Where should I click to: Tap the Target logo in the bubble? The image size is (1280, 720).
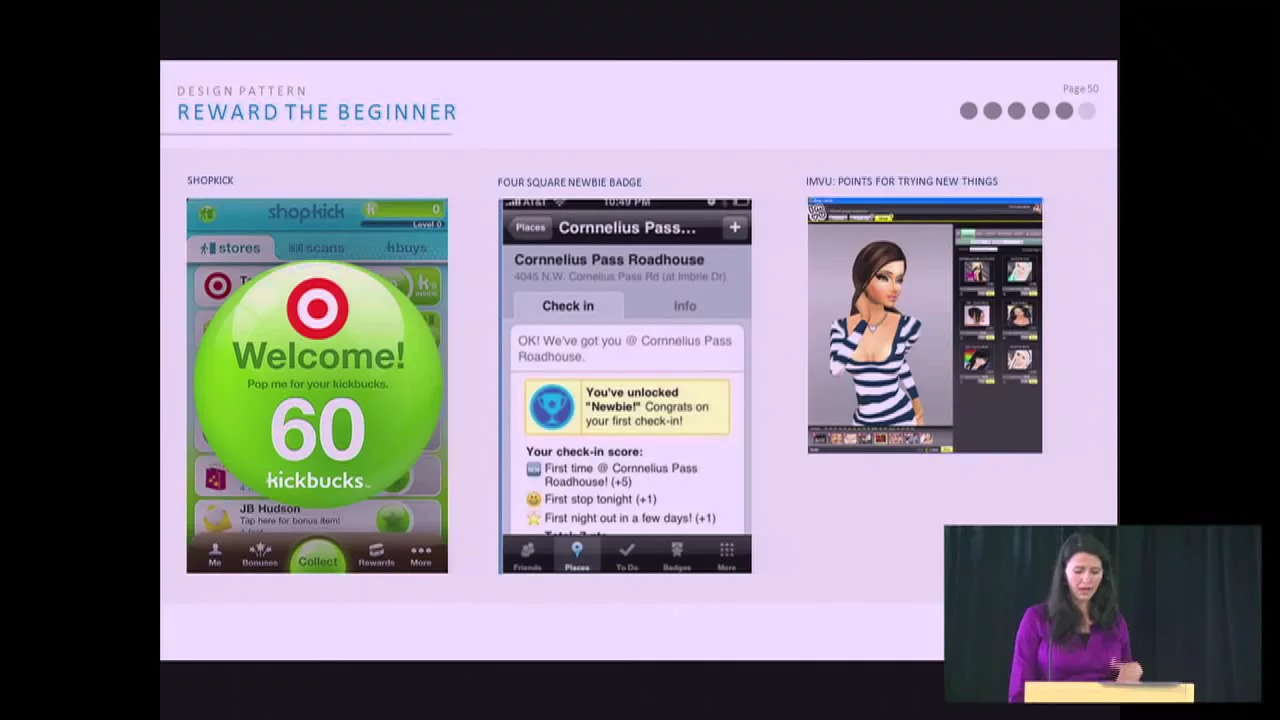318,307
